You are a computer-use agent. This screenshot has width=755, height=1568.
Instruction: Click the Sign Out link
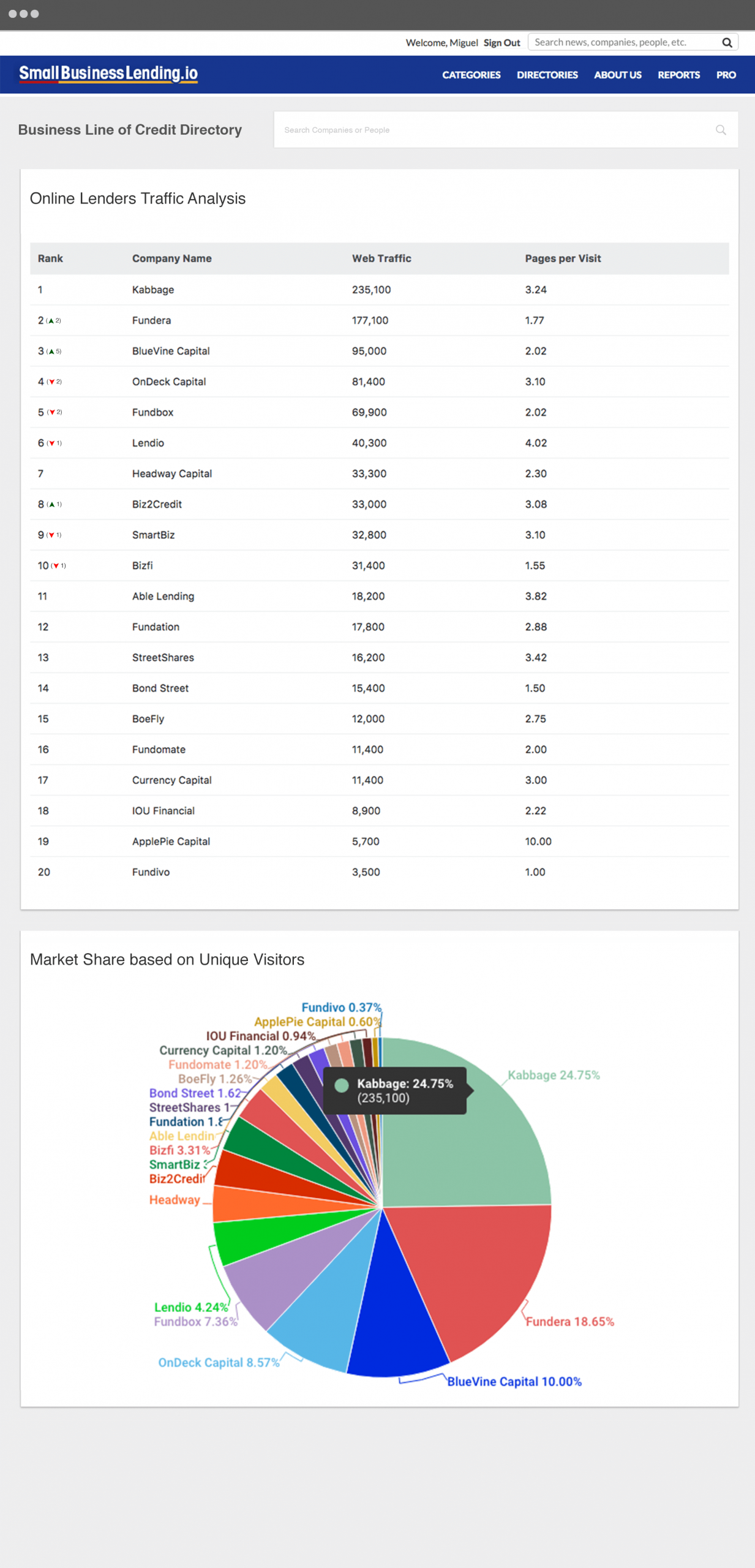tap(501, 43)
